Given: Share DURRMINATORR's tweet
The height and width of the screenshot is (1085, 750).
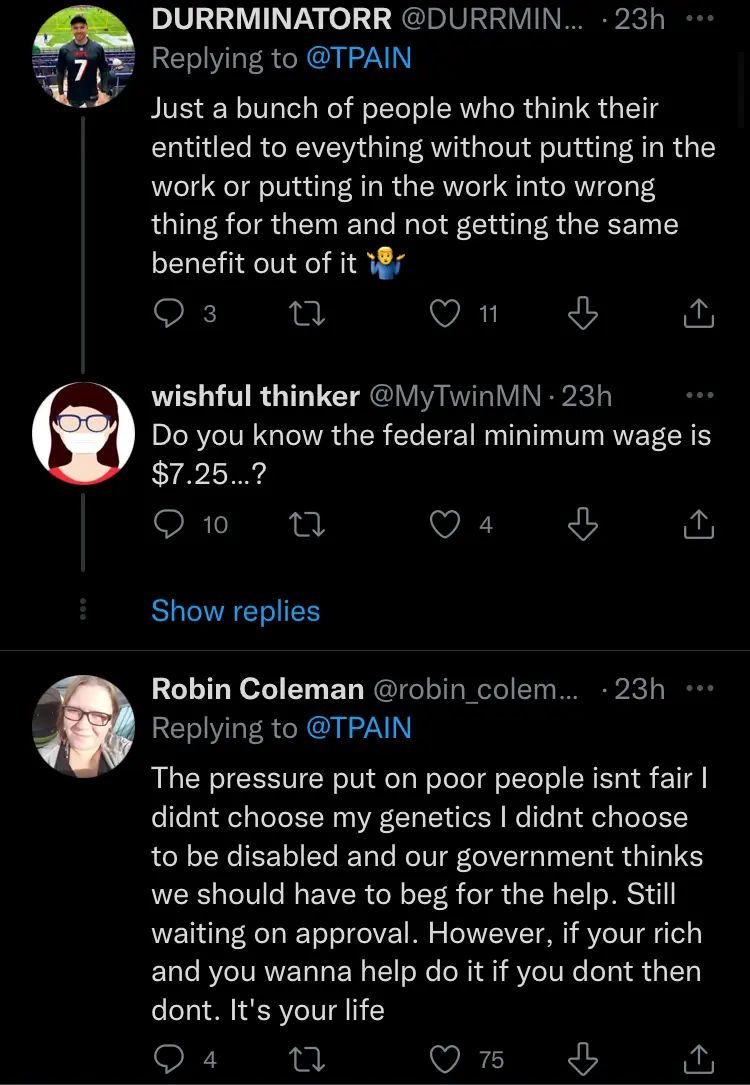Looking at the screenshot, I should coord(699,314).
